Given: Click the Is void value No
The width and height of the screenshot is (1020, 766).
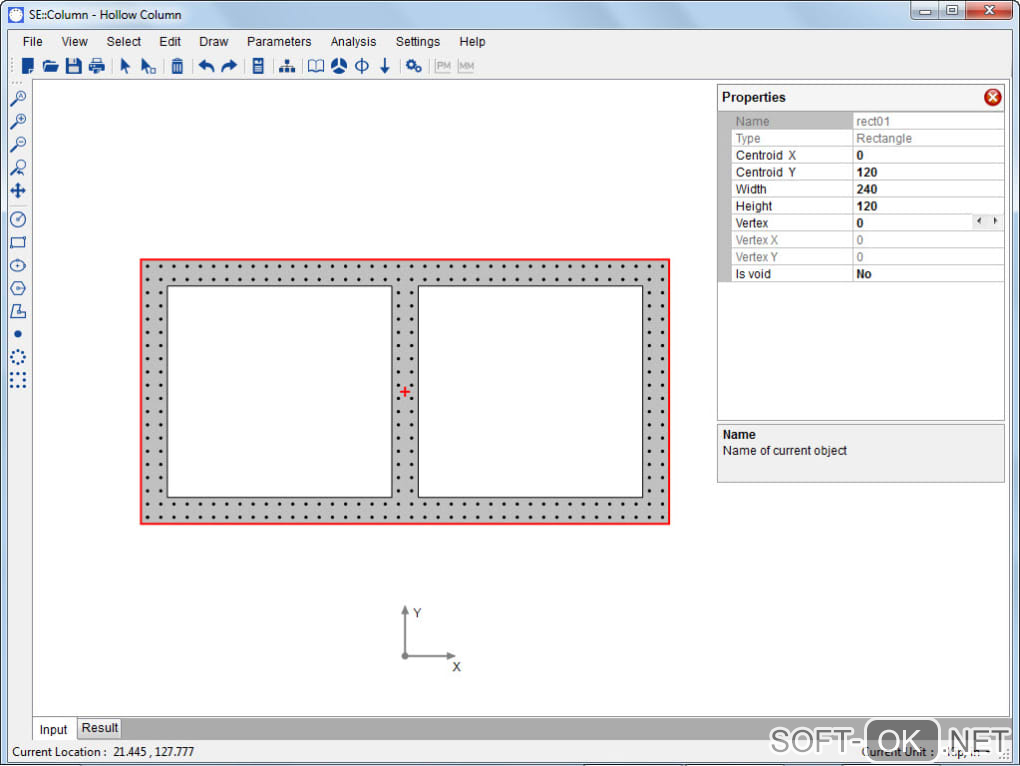Looking at the screenshot, I should (x=928, y=274).
